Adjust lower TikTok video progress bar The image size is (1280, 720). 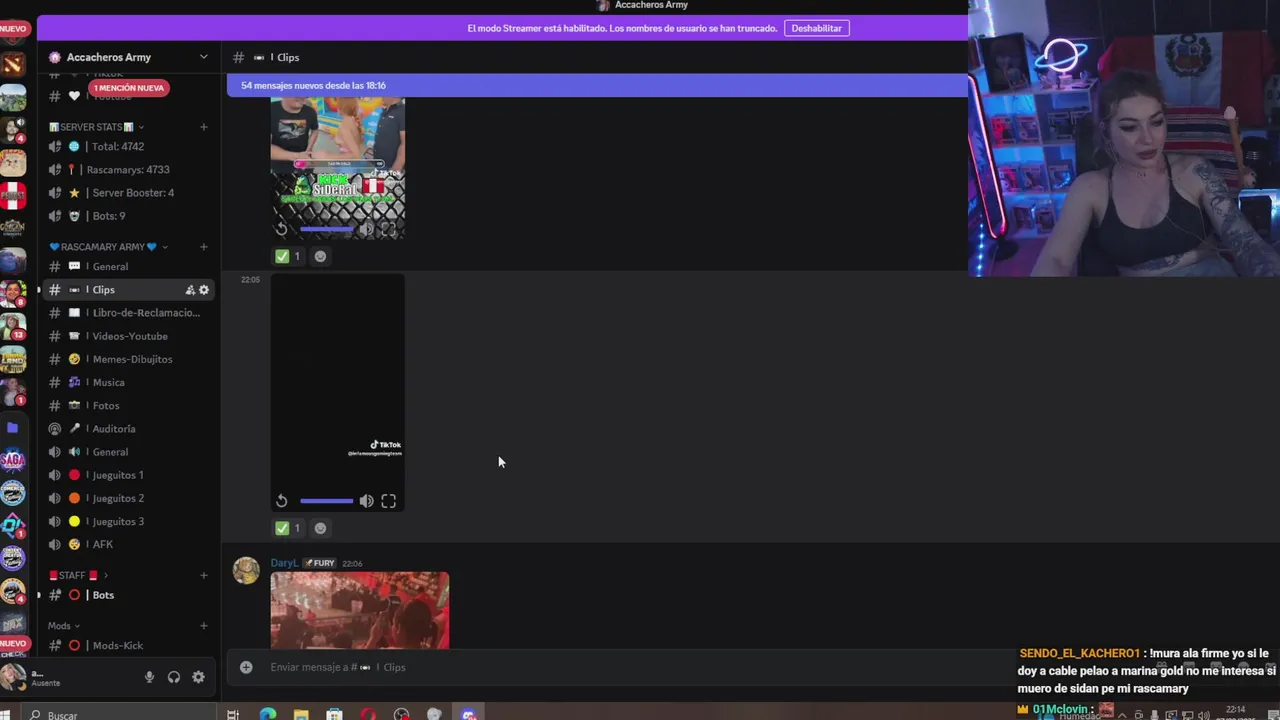click(x=326, y=501)
